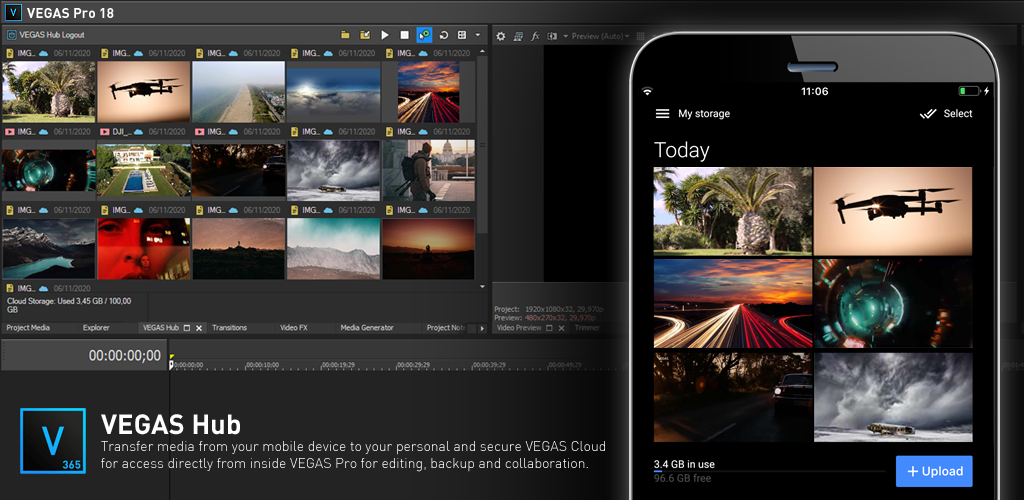The width and height of the screenshot is (1024, 500).
Task: Click the timeline cursor marker at start
Action: [171, 363]
